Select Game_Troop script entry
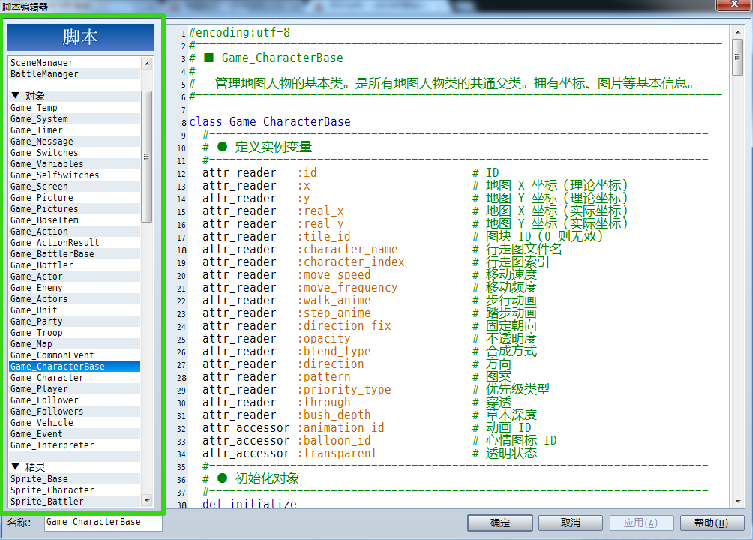753x540 pixels. click(74, 332)
